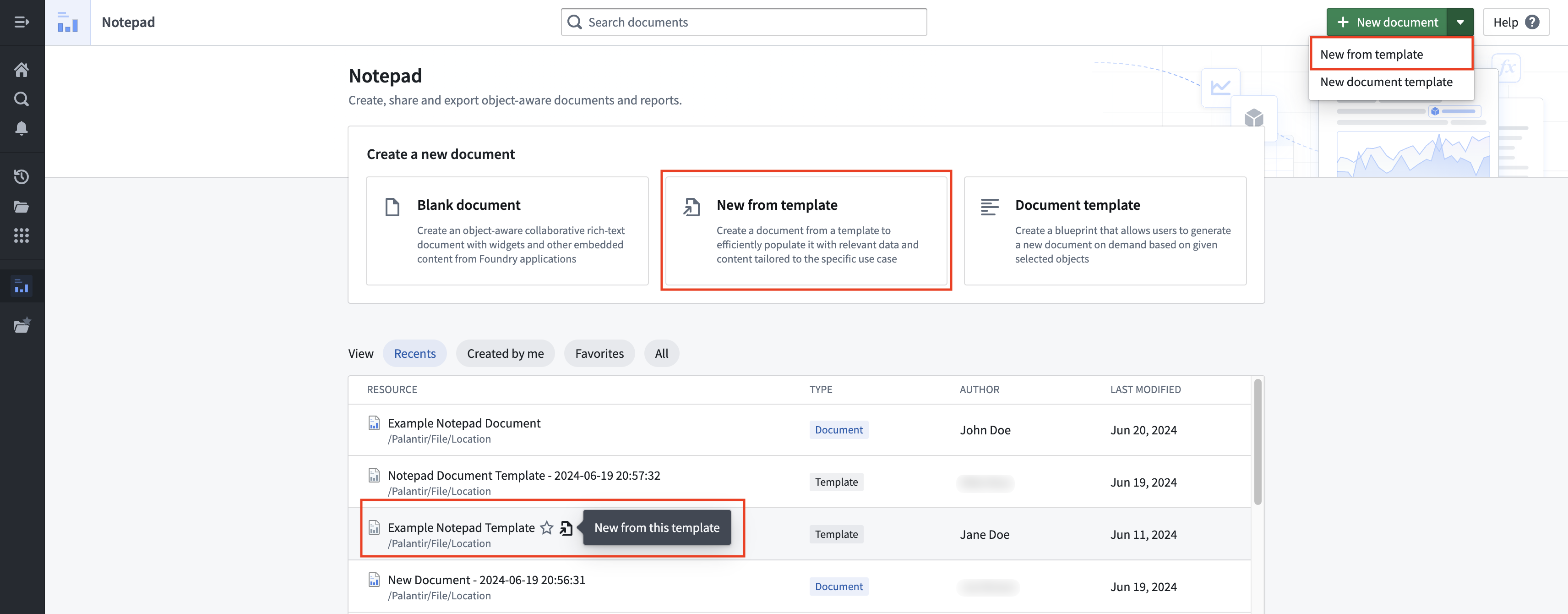Screen dimensions: 1568x614
Task: Click New from this template icon in row
Action: coord(566,527)
